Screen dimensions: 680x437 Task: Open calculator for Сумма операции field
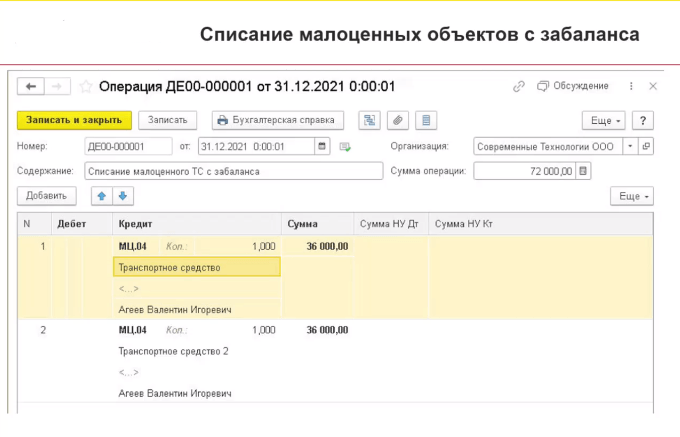(x=584, y=171)
